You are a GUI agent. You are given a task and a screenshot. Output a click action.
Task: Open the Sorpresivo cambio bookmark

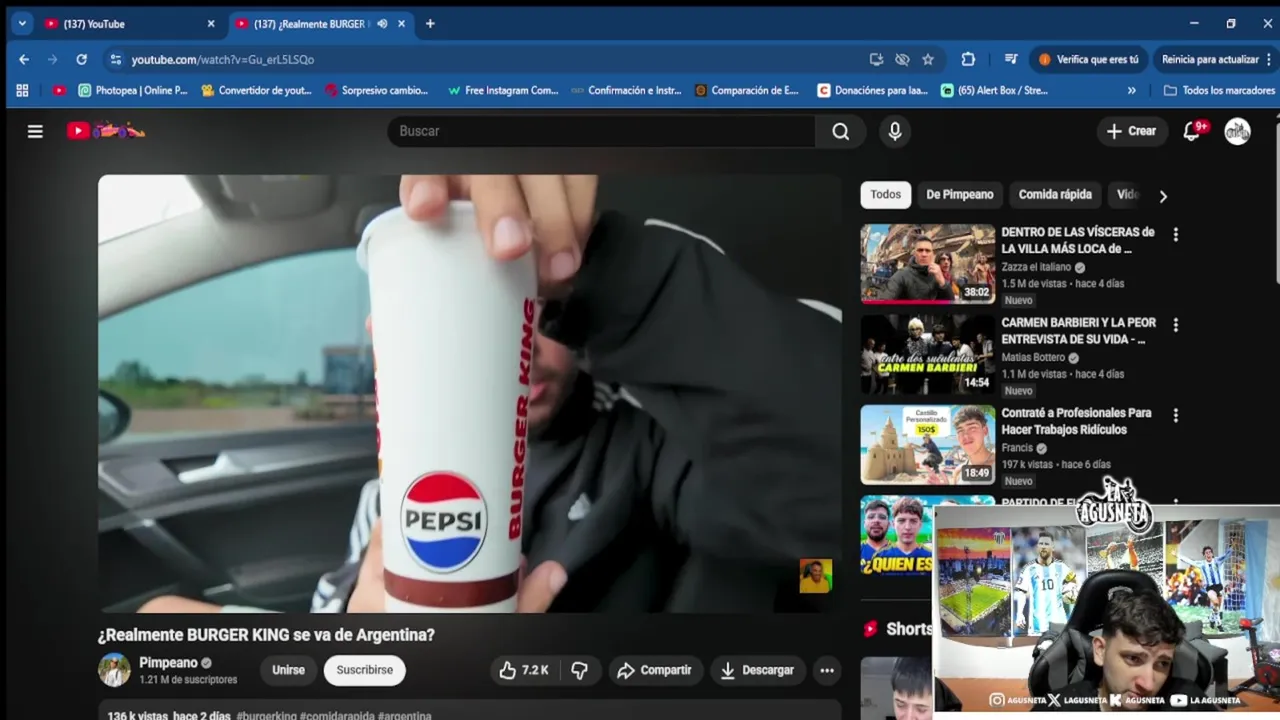[x=377, y=90]
